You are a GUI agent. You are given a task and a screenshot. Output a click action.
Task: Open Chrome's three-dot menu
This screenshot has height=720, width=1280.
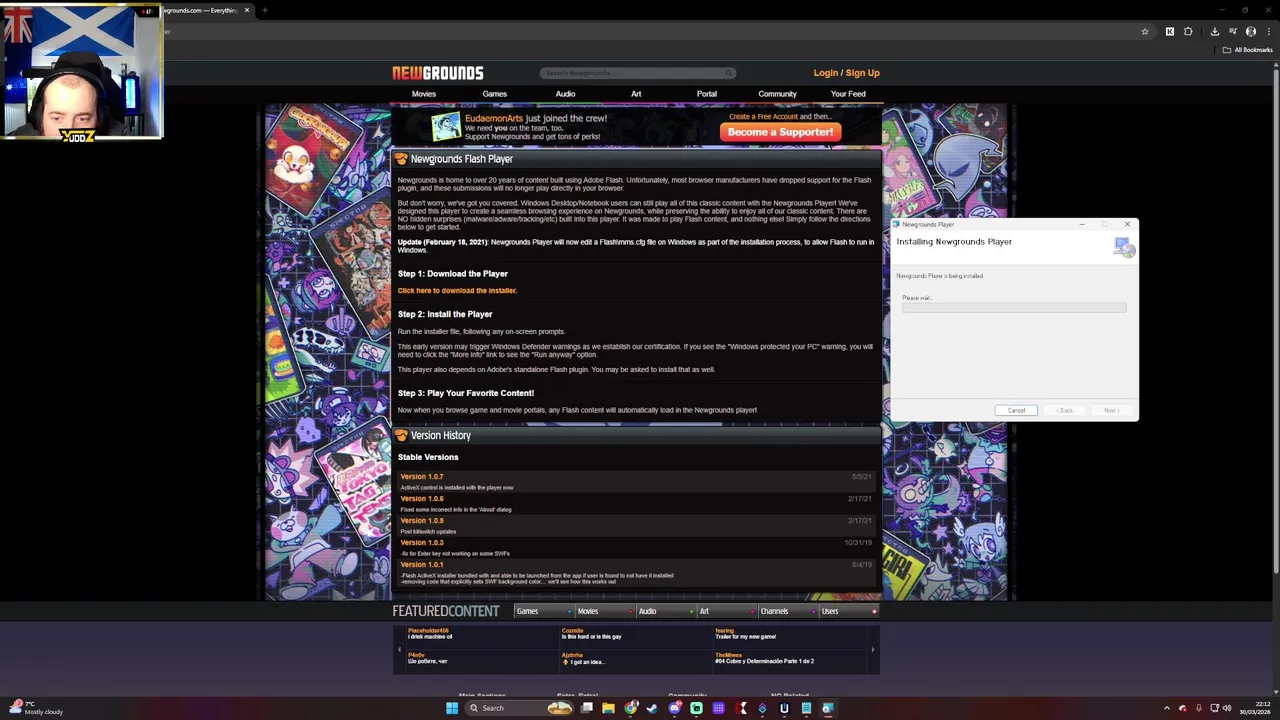coord(1268,31)
